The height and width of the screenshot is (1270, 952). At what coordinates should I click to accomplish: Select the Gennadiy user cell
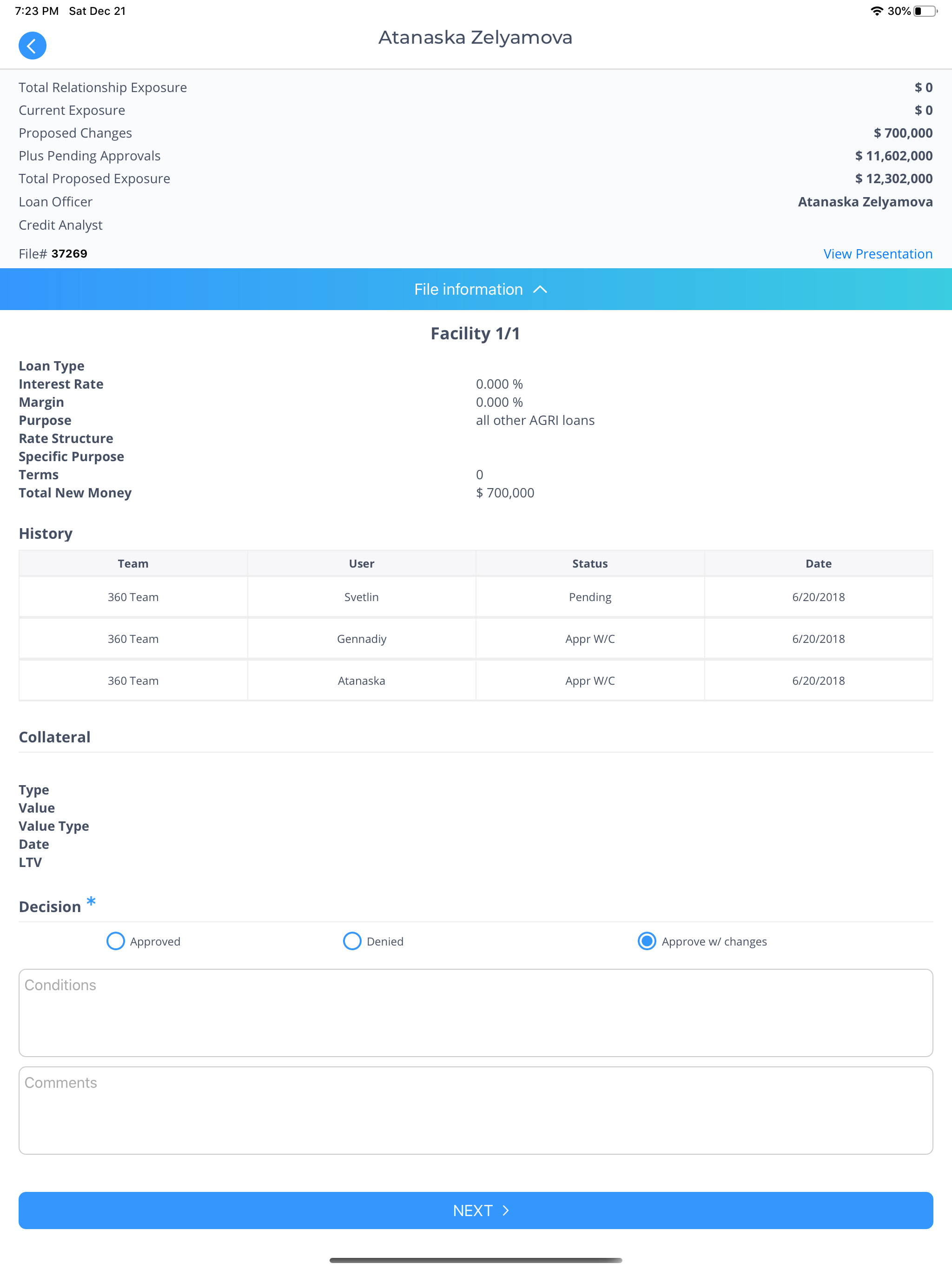362,639
